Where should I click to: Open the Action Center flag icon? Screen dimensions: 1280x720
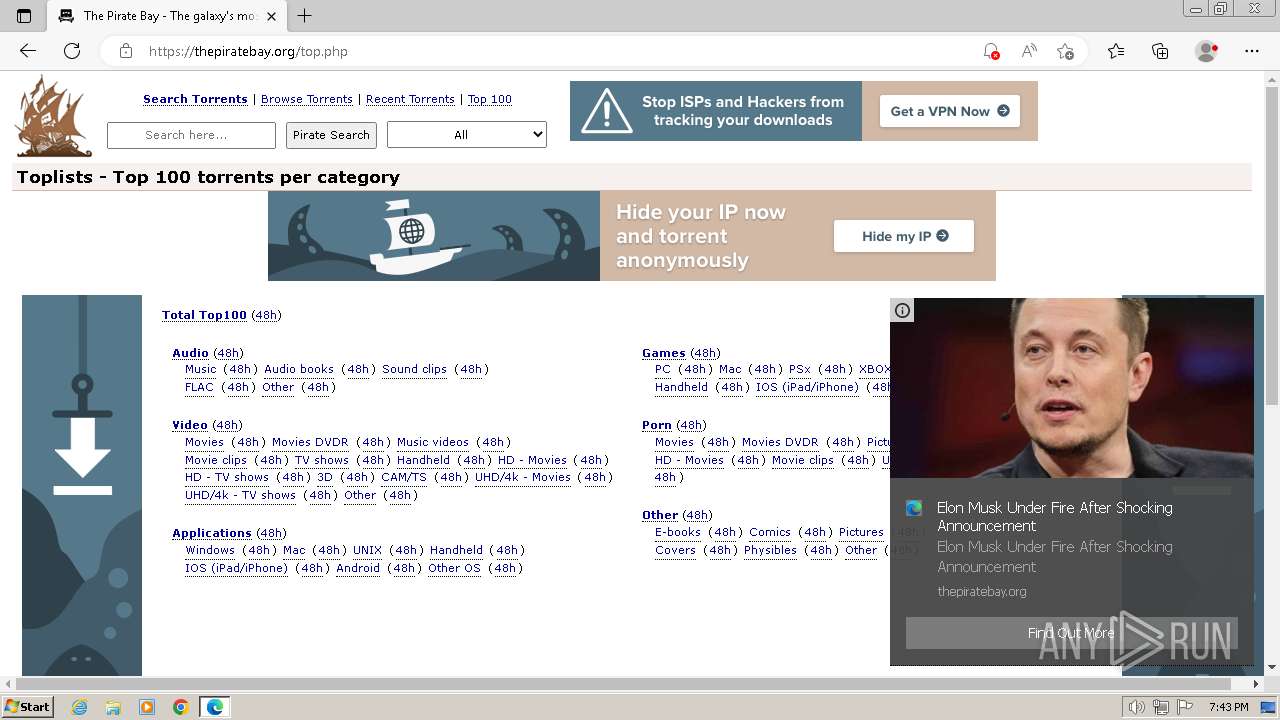1184,707
